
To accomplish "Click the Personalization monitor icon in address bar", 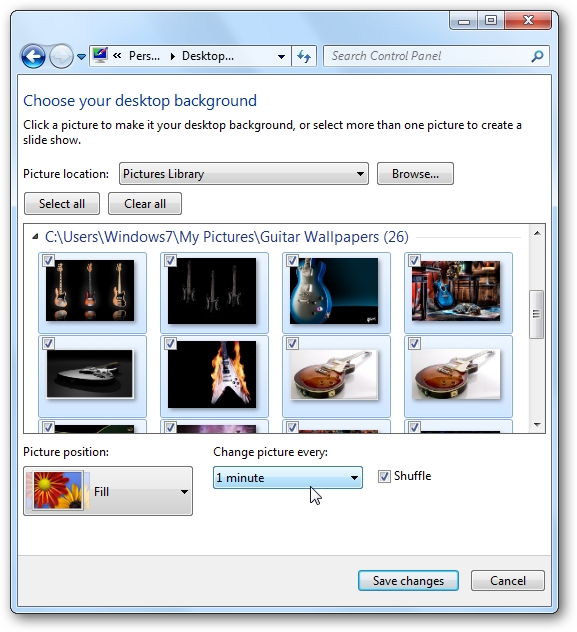I will coord(100,55).
